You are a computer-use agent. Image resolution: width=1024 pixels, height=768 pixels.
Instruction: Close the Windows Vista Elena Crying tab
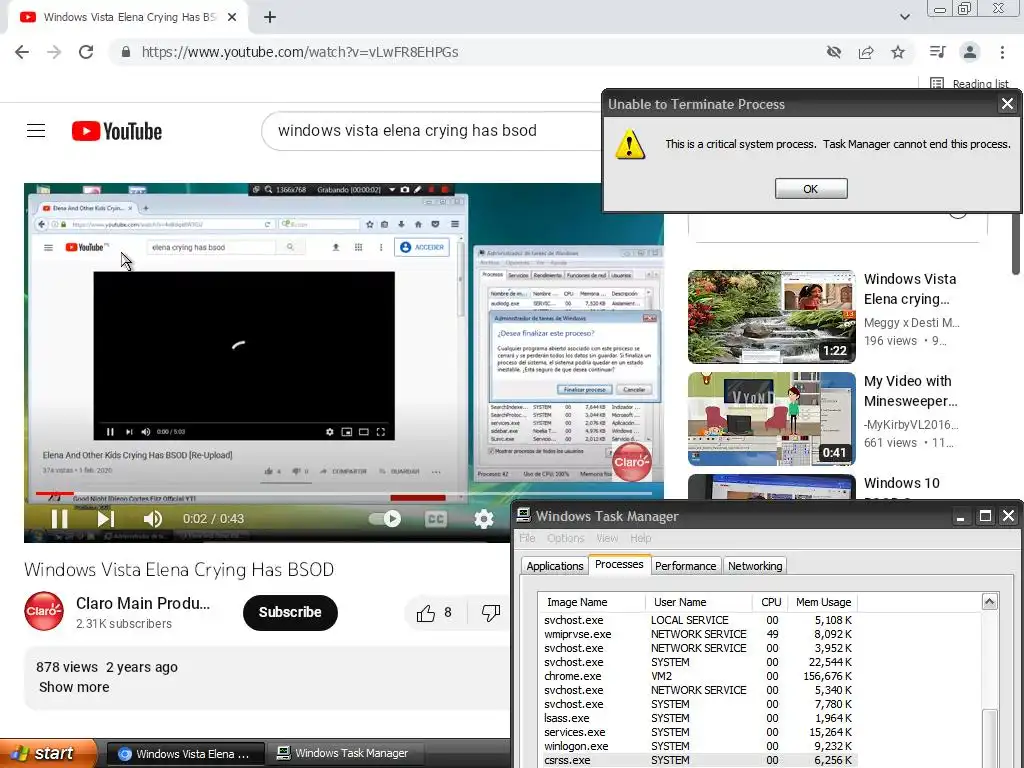[x=232, y=17]
